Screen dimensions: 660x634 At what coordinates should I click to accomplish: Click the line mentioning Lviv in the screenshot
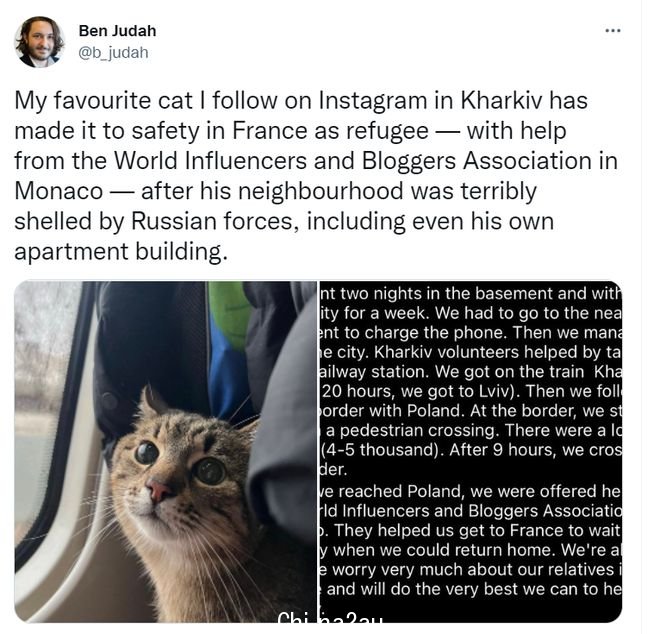point(471,391)
